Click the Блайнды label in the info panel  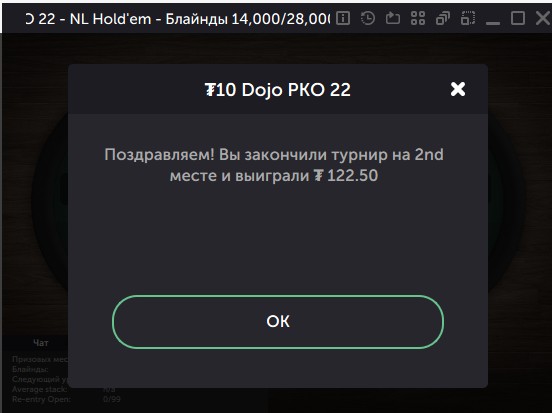[30, 369]
